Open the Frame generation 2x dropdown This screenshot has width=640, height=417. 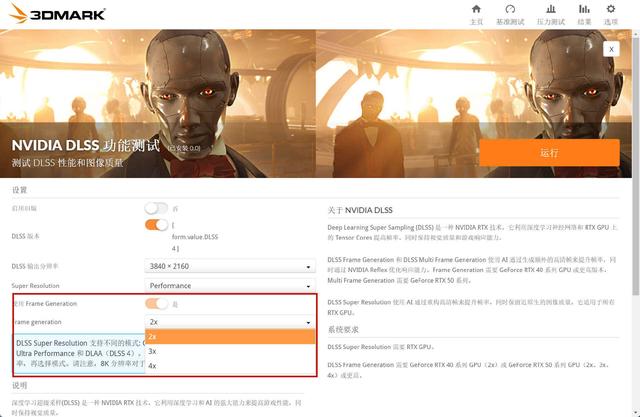point(230,322)
